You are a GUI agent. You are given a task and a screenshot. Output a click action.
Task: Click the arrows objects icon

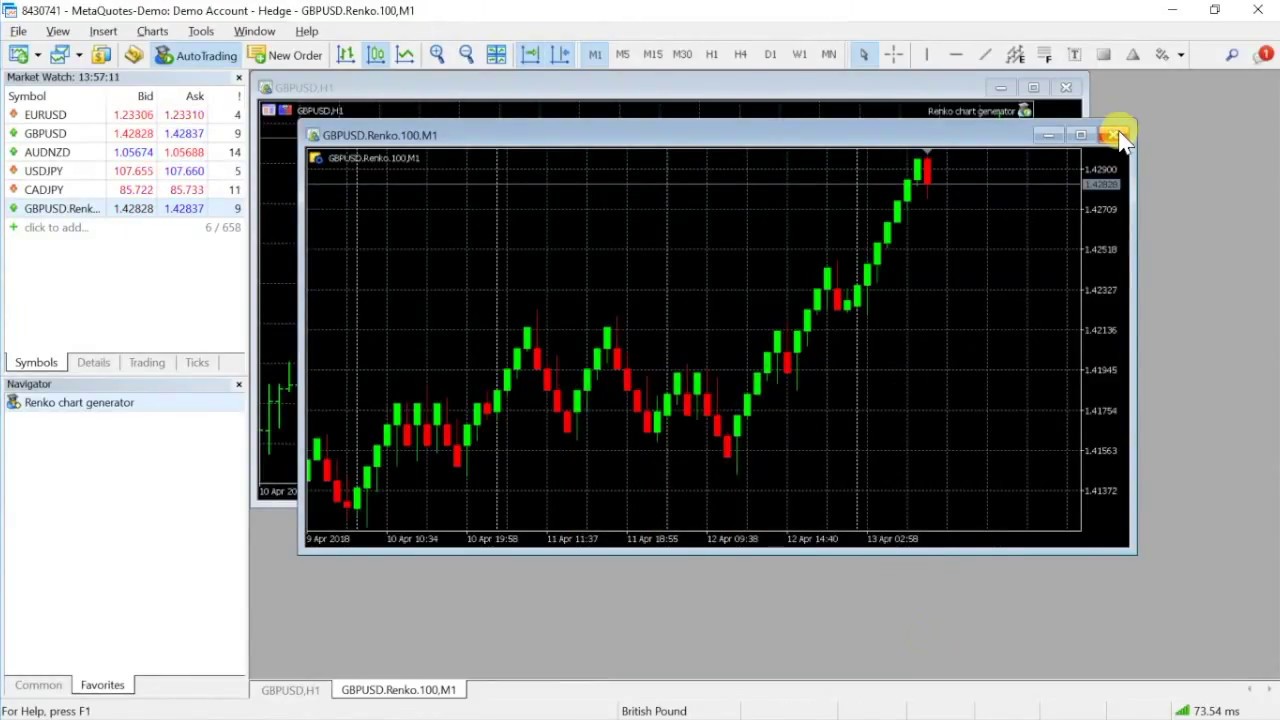(1162, 55)
